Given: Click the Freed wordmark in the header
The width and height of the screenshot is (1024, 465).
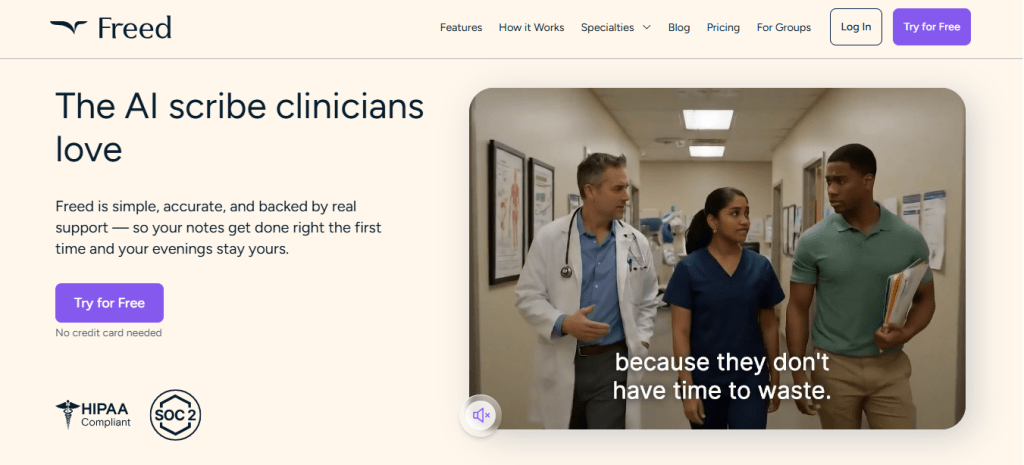Looking at the screenshot, I should (x=135, y=28).
